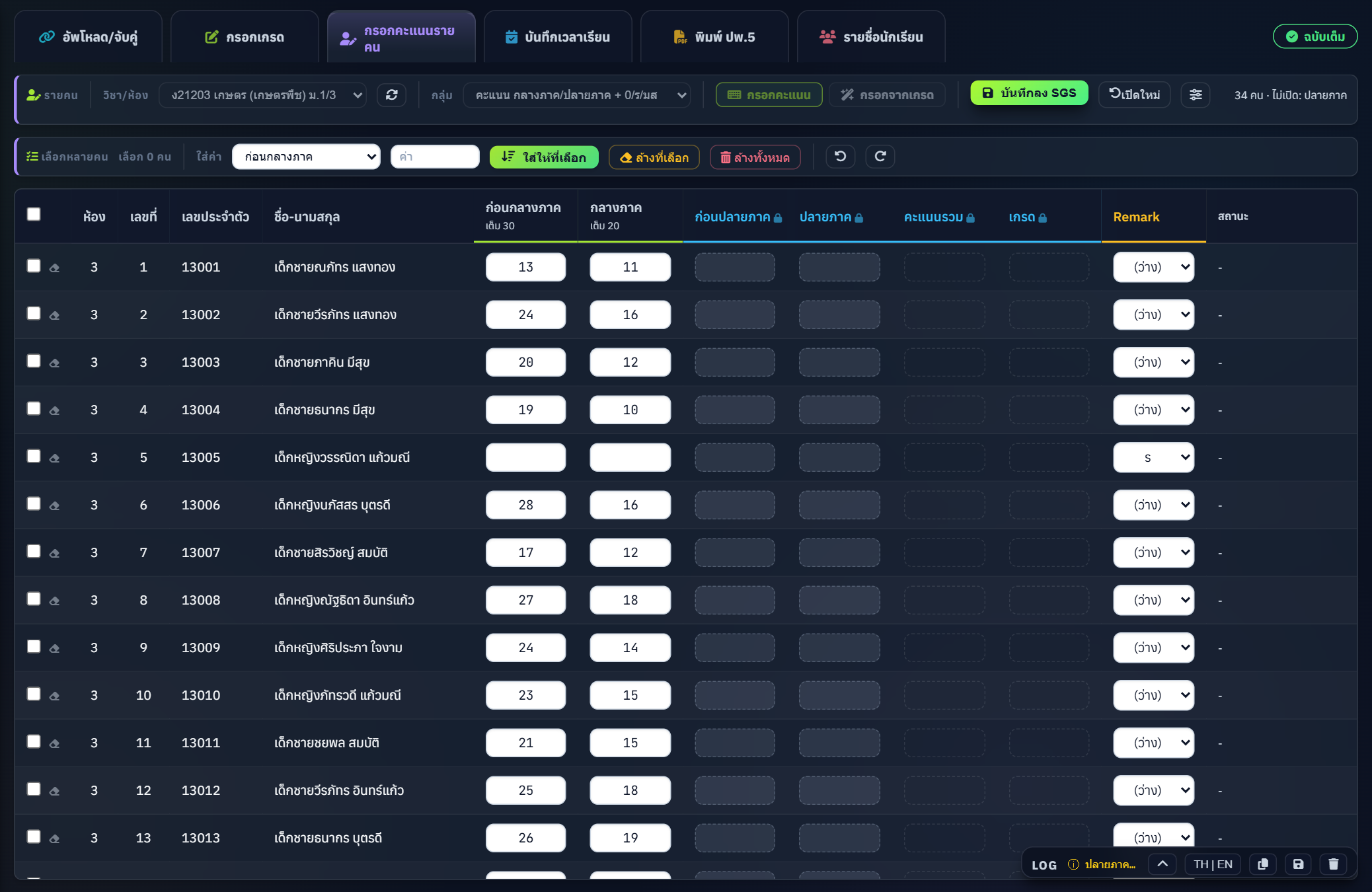This screenshot has height=892, width=1372.
Task: Click the ล้างทั้งหมด button
Action: coord(755,157)
